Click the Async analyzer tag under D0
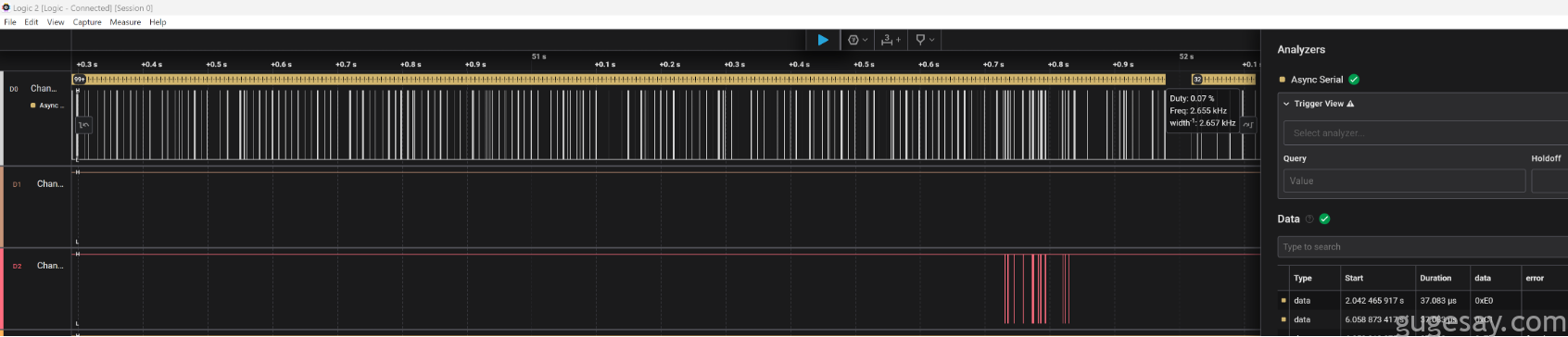1568x337 pixels. click(x=47, y=106)
